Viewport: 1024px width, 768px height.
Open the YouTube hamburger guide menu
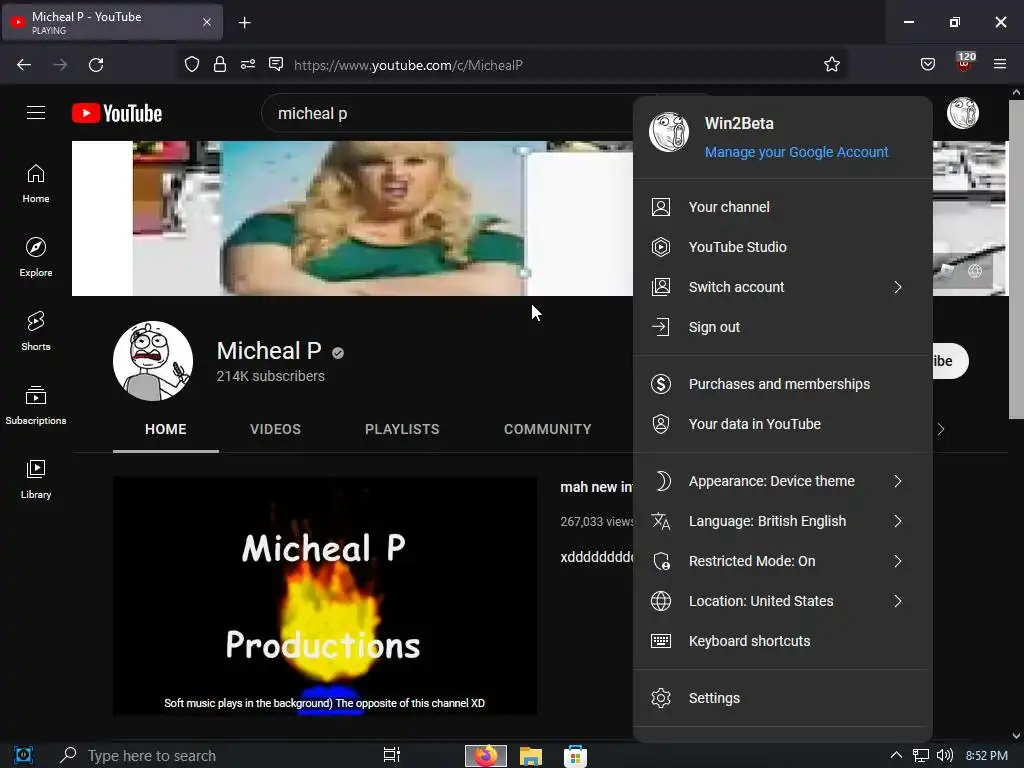36,113
